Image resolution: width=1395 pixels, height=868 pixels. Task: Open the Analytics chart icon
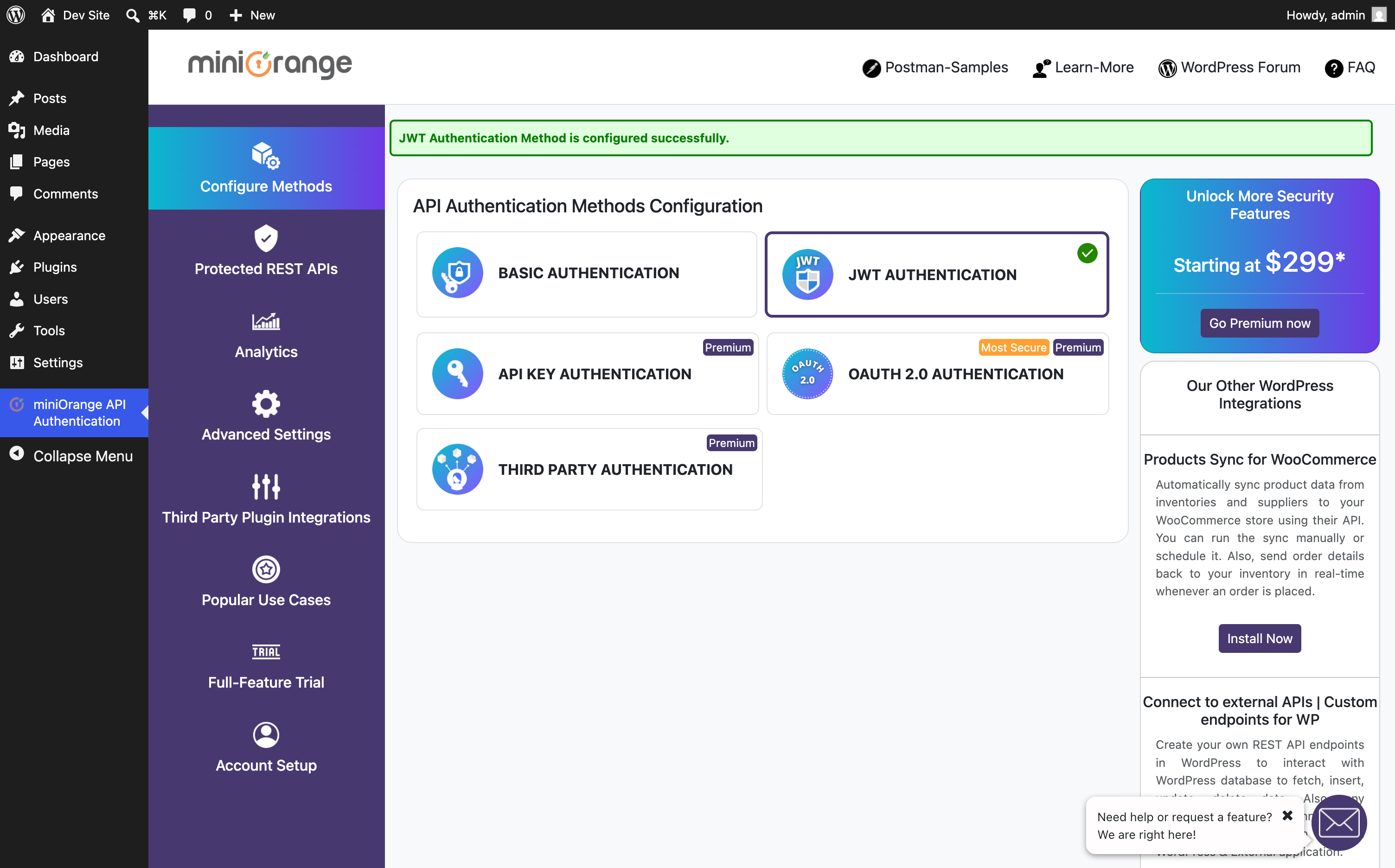[266, 321]
